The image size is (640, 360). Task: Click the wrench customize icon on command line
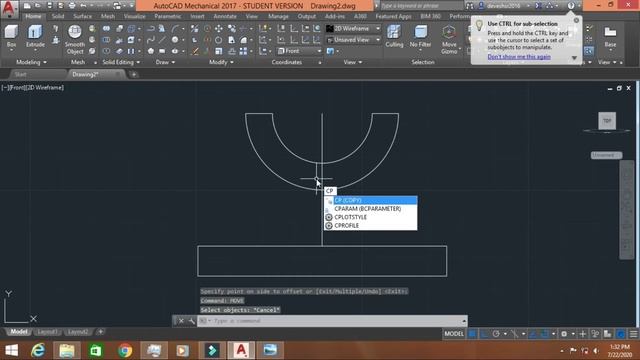(x=191, y=321)
